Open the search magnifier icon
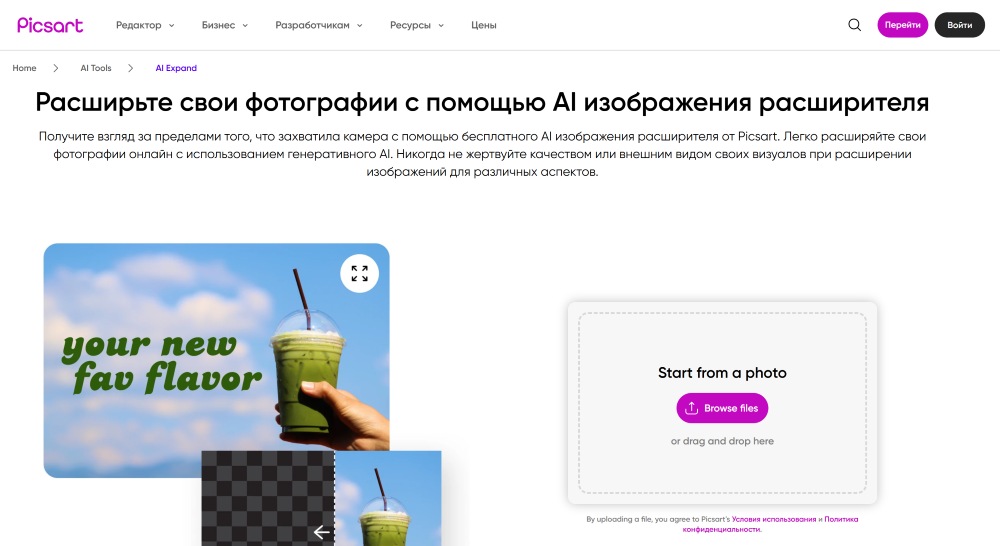1000x546 pixels. click(x=855, y=25)
